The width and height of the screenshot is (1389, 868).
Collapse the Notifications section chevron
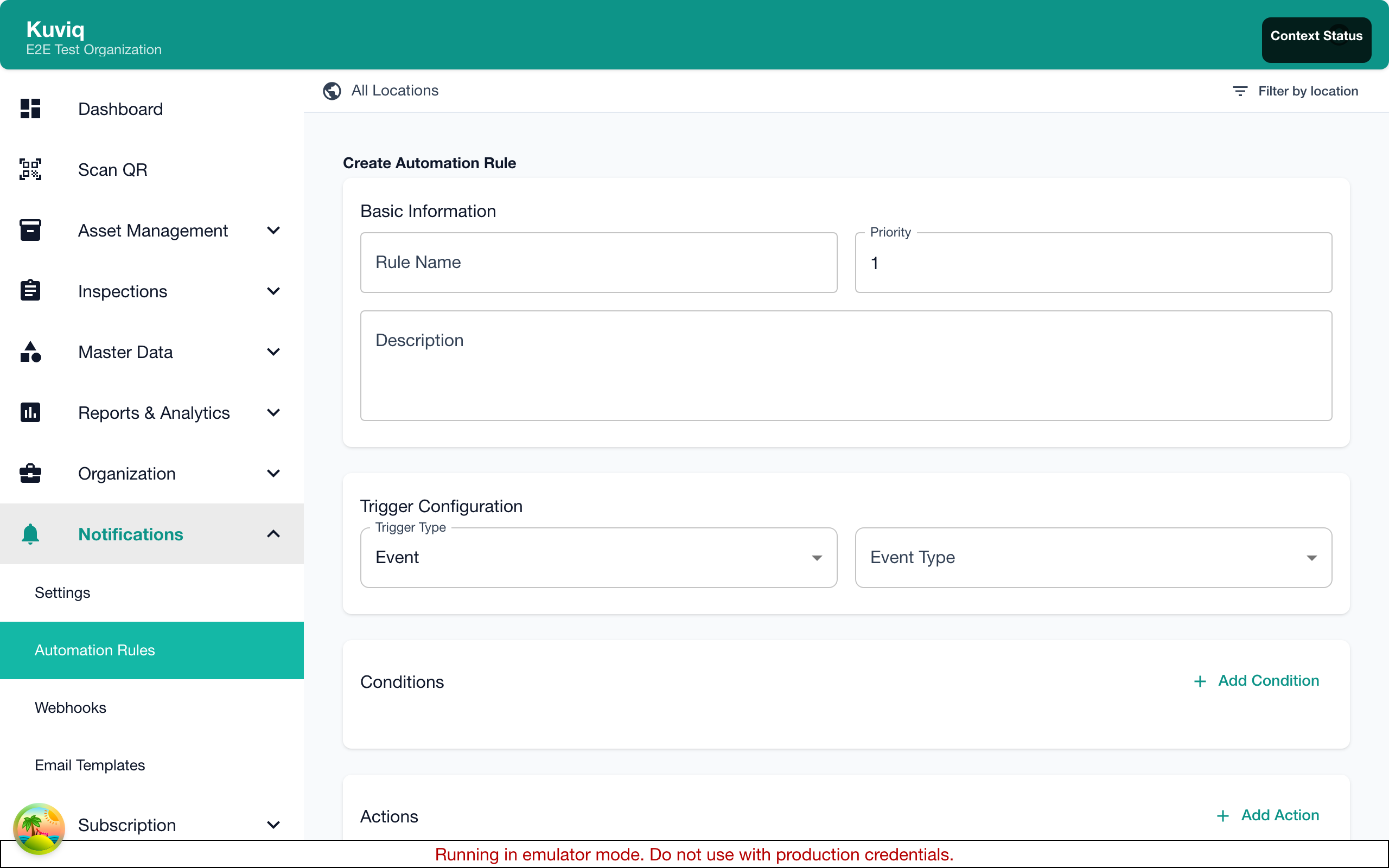click(274, 534)
